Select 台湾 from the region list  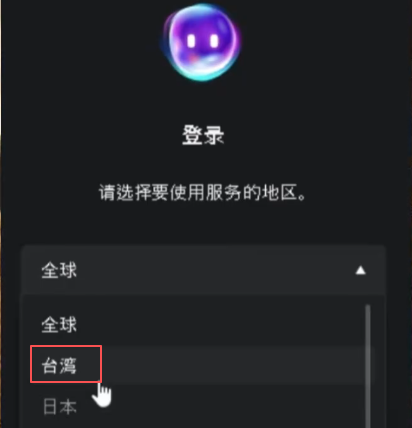tap(59, 366)
